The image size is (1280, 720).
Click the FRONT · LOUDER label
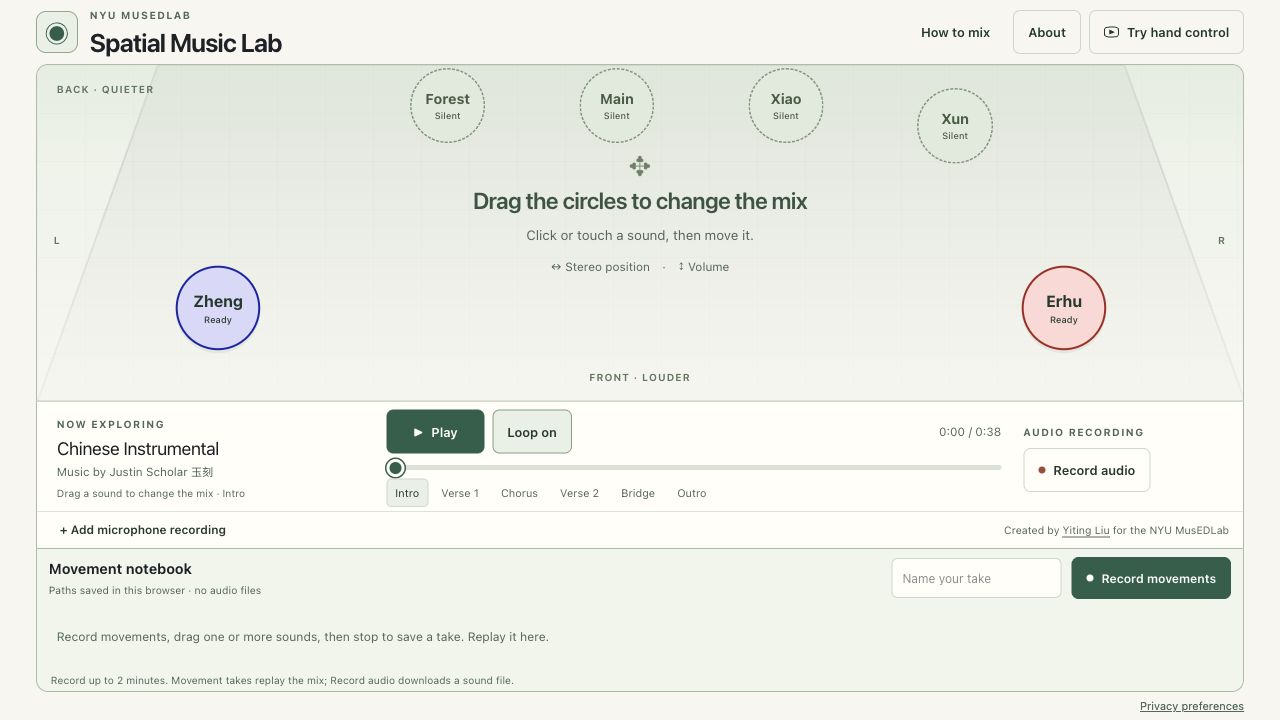[x=640, y=378]
